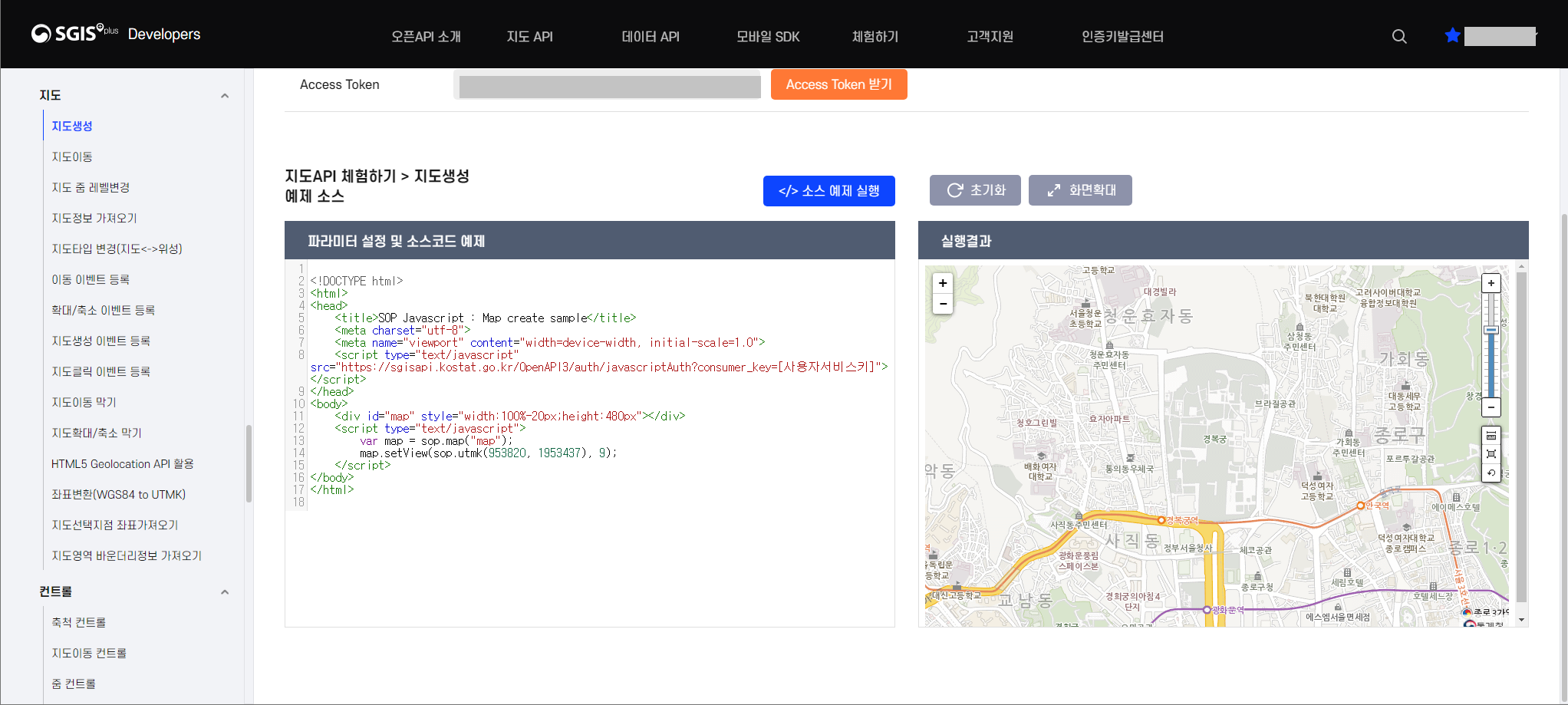Open the 지도 API menu
The width and height of the screenshot is (1568, 705).
[529, 36]
